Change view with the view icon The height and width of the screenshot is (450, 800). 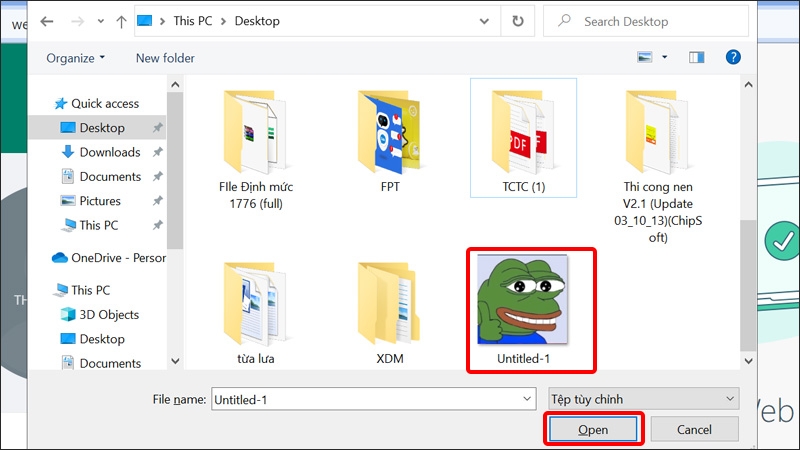click(x=645, y=57)
